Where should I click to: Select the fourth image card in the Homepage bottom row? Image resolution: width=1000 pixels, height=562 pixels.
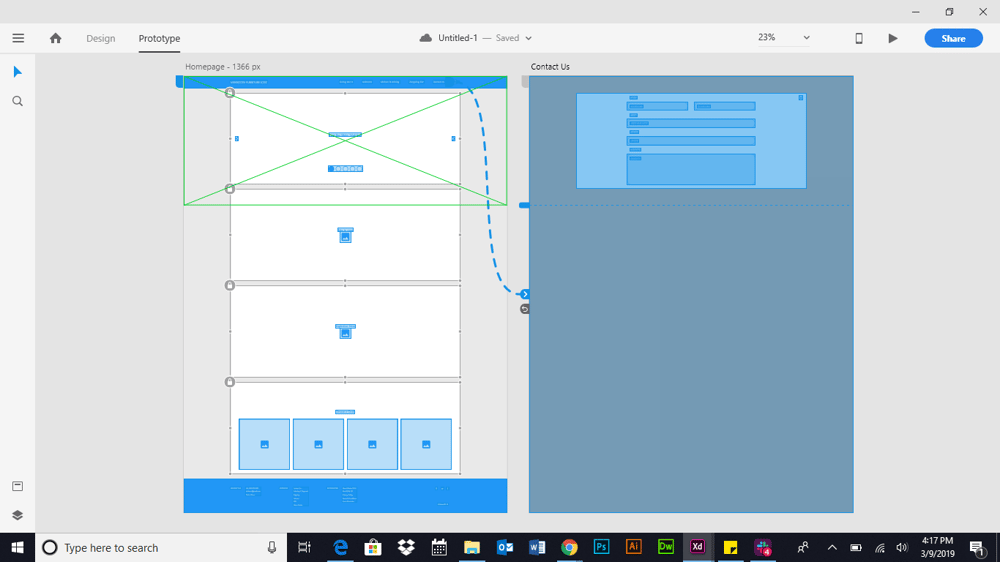coord(426,444)
